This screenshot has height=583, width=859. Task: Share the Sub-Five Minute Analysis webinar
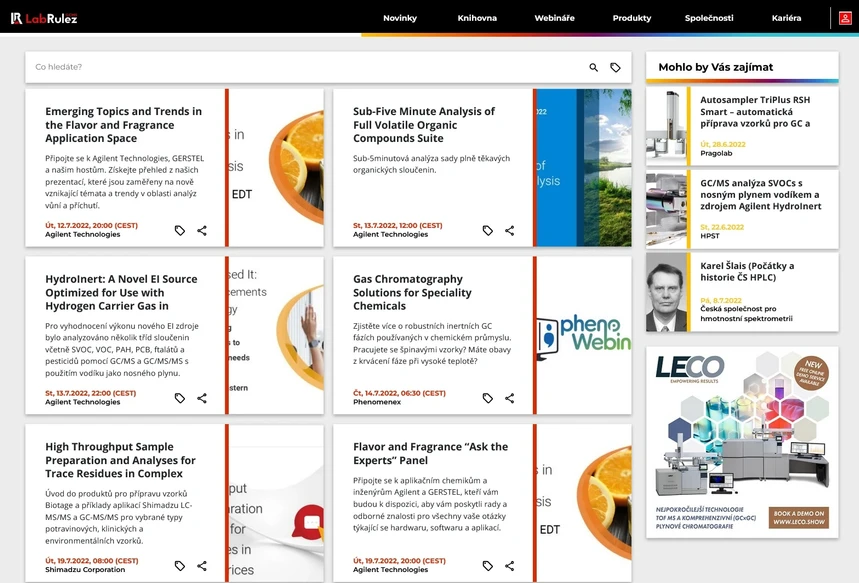509,230
